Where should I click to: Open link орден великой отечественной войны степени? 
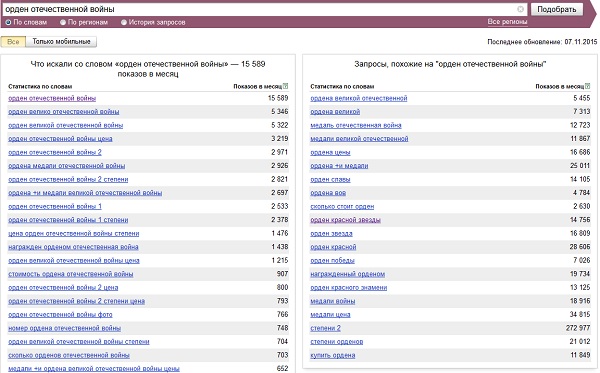(x=78, y=342)
